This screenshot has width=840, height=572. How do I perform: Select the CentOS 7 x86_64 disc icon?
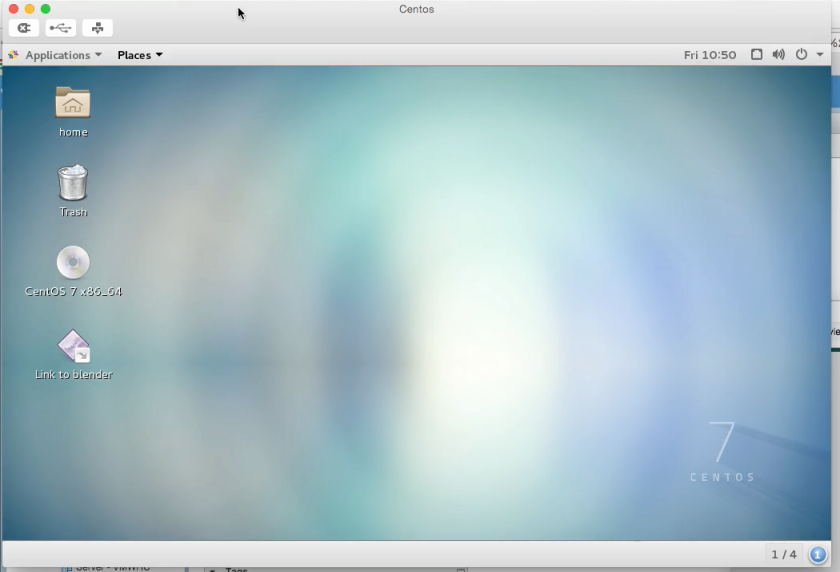(73, 262)
